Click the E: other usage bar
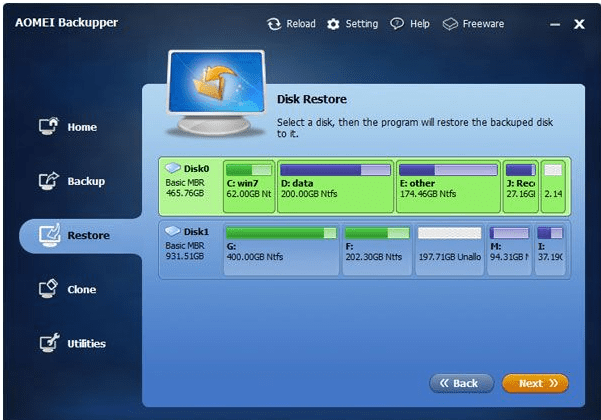 [x=448, y=170]
